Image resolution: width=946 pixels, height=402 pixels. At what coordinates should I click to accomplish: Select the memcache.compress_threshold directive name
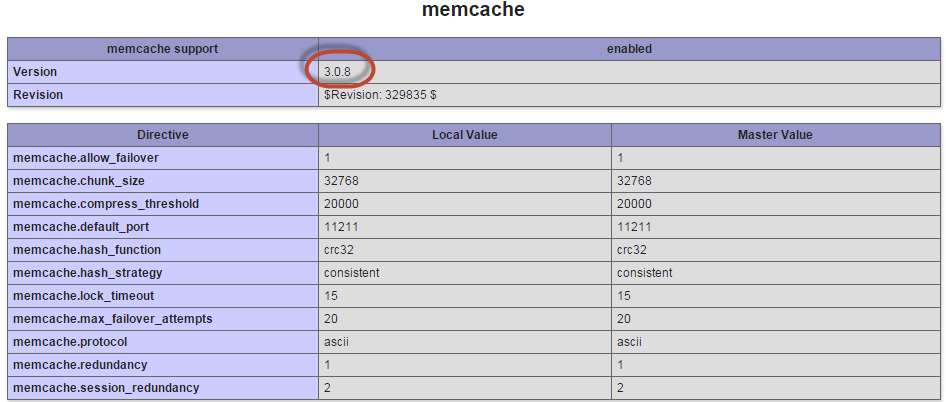click(106, 204)
